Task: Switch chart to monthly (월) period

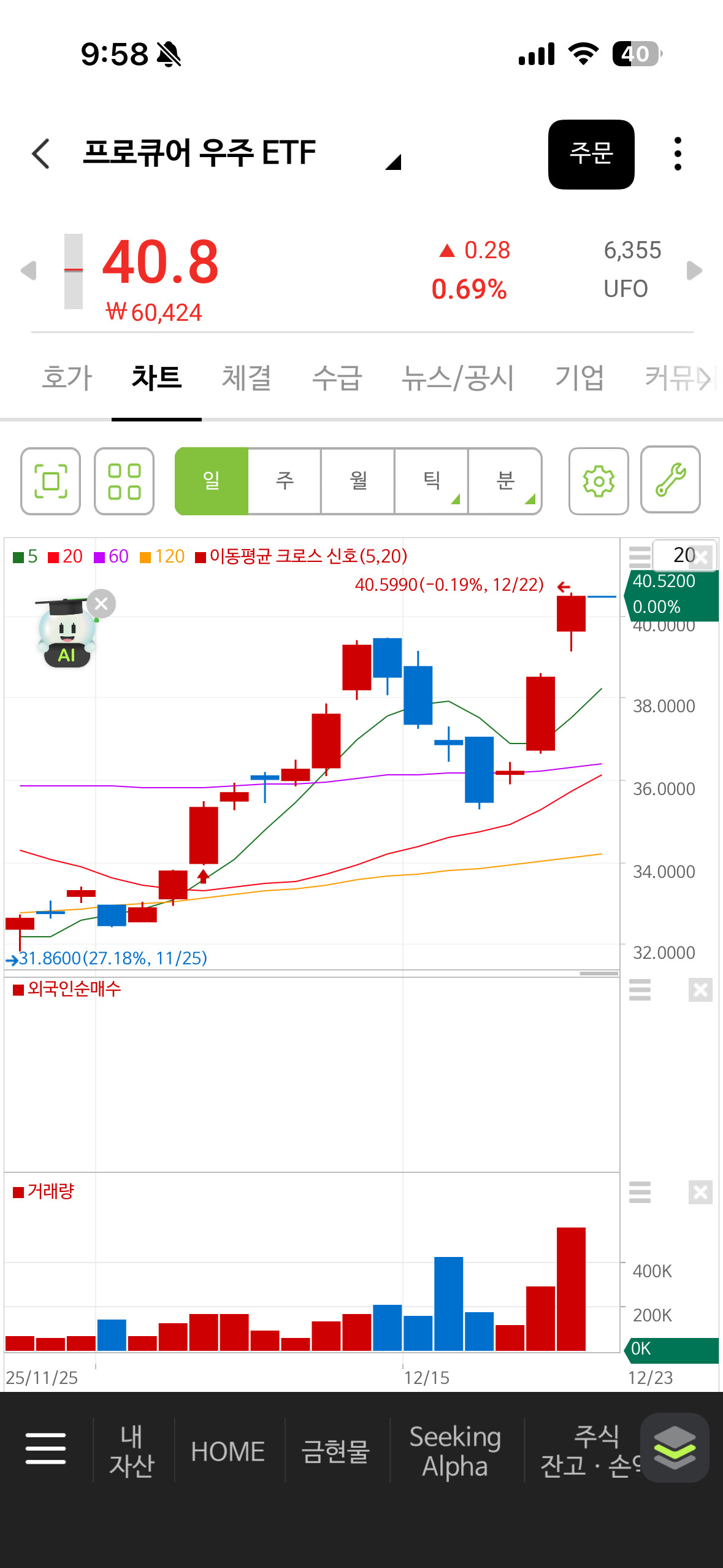Action: coord(358,481)
